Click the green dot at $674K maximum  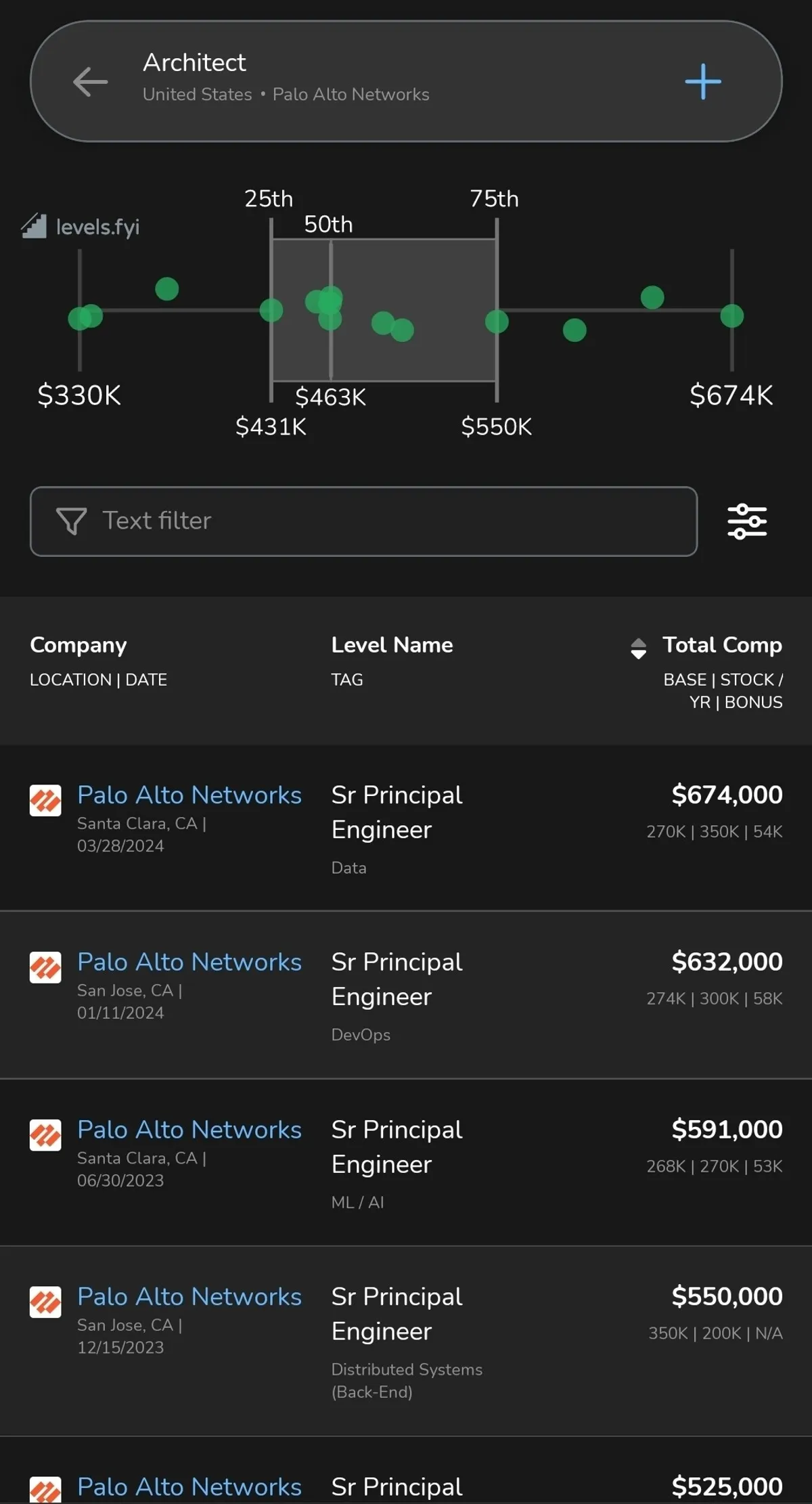pos(731,316)
